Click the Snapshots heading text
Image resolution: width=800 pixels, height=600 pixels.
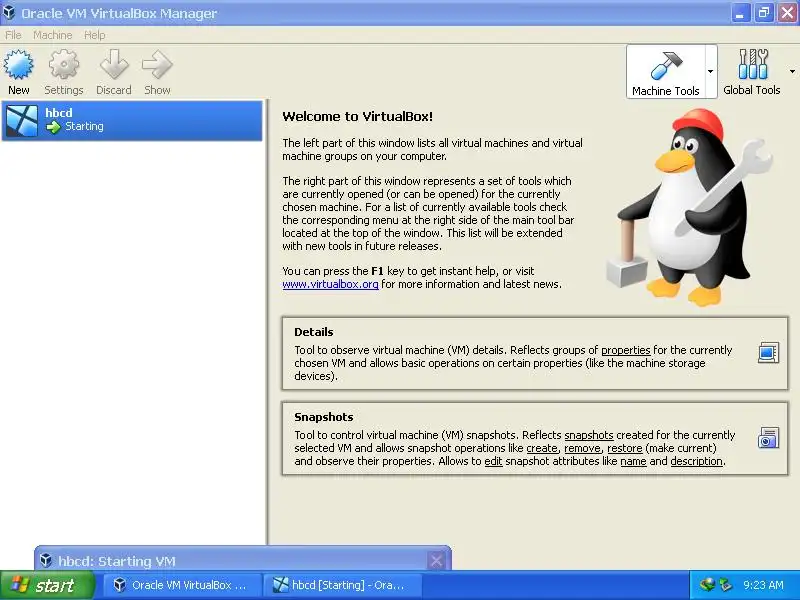[324, 417]
